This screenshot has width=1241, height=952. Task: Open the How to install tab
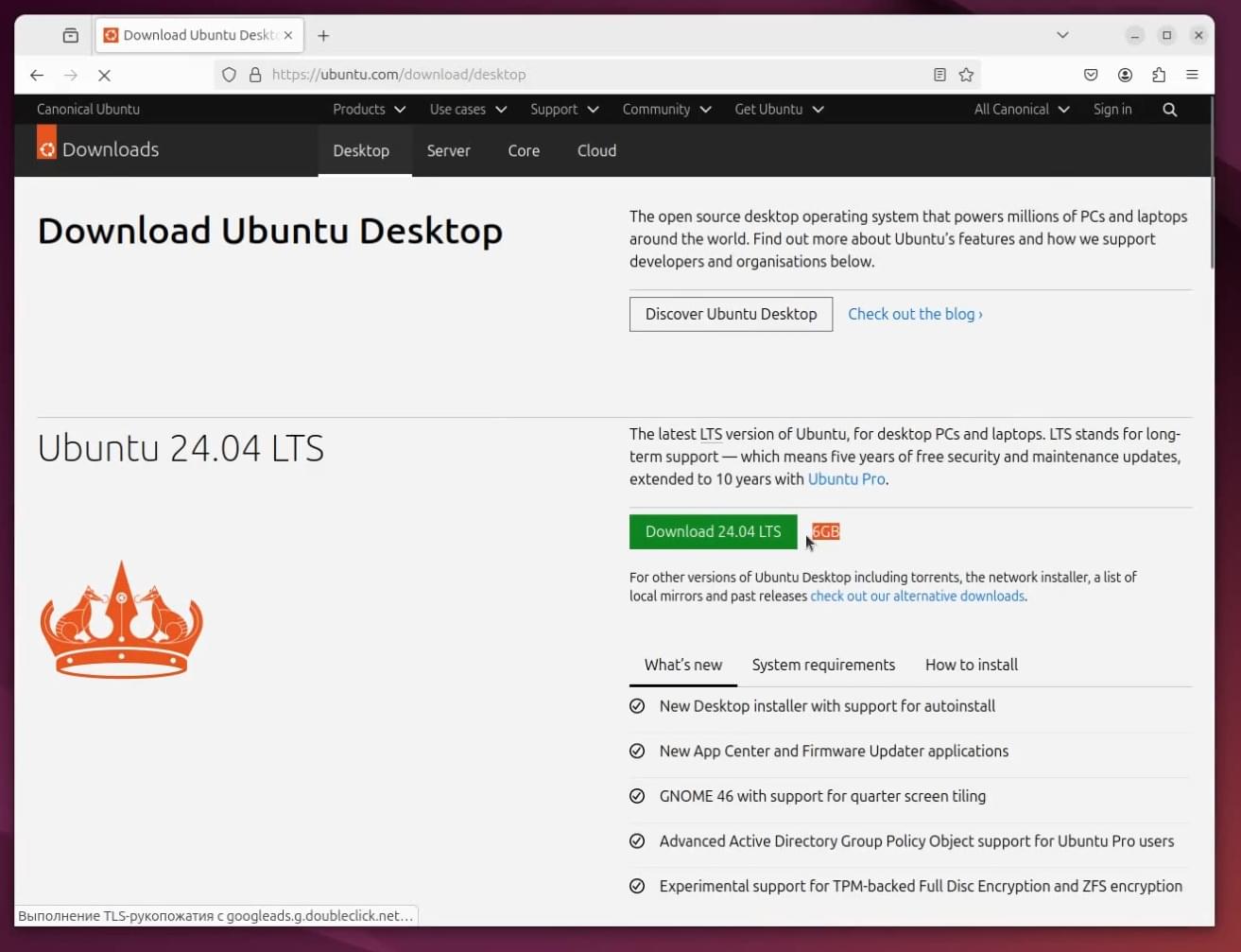(972, 665)
